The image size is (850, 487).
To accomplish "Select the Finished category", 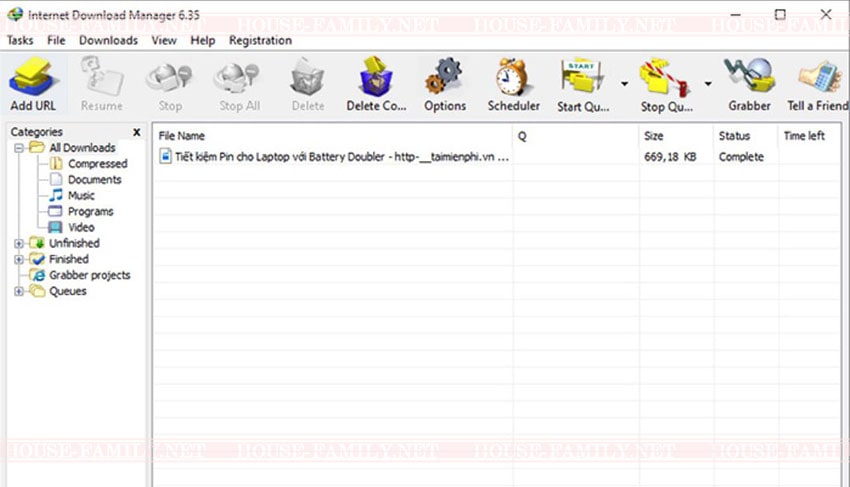I will (69, 259).
